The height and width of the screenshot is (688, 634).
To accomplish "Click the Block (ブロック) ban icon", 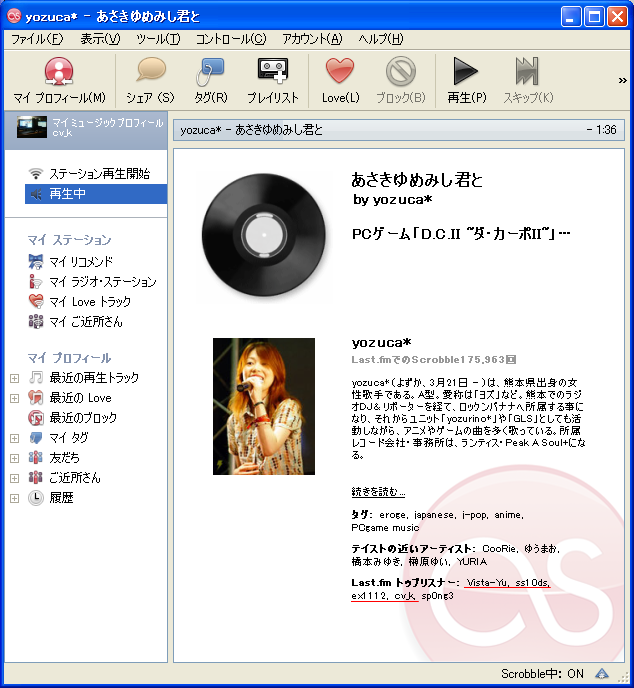I will click(401, 71).
